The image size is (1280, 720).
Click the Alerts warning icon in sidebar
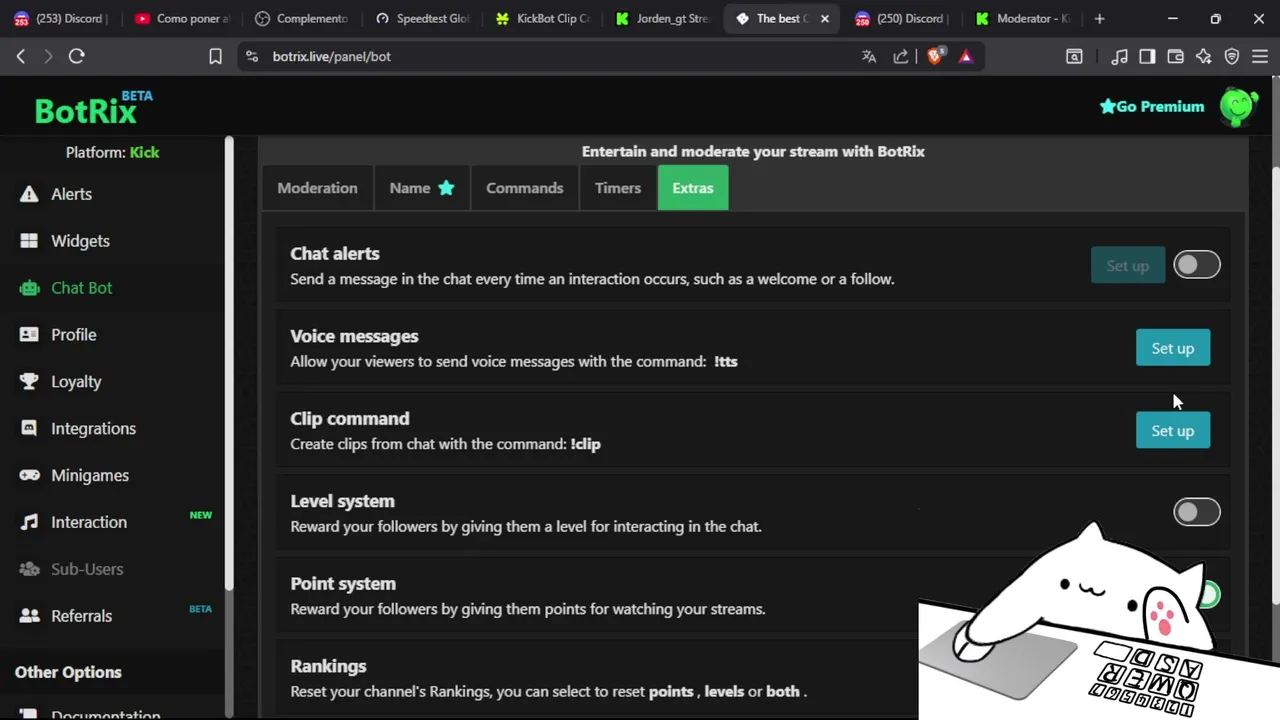29,194
